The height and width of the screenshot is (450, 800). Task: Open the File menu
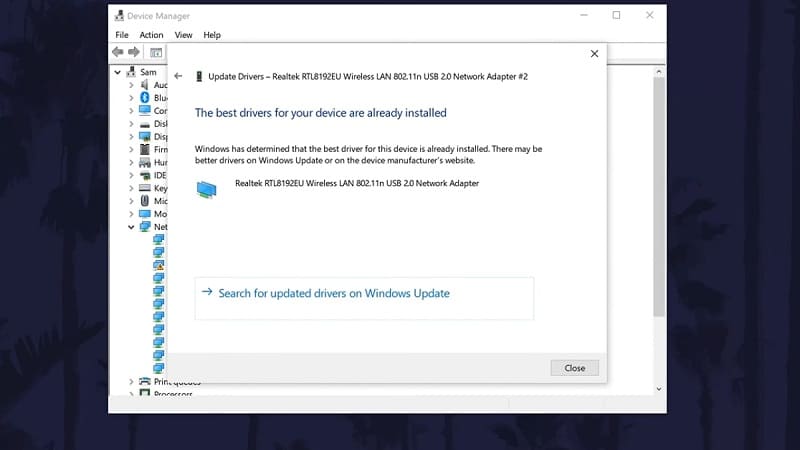(x=122, y=35)
